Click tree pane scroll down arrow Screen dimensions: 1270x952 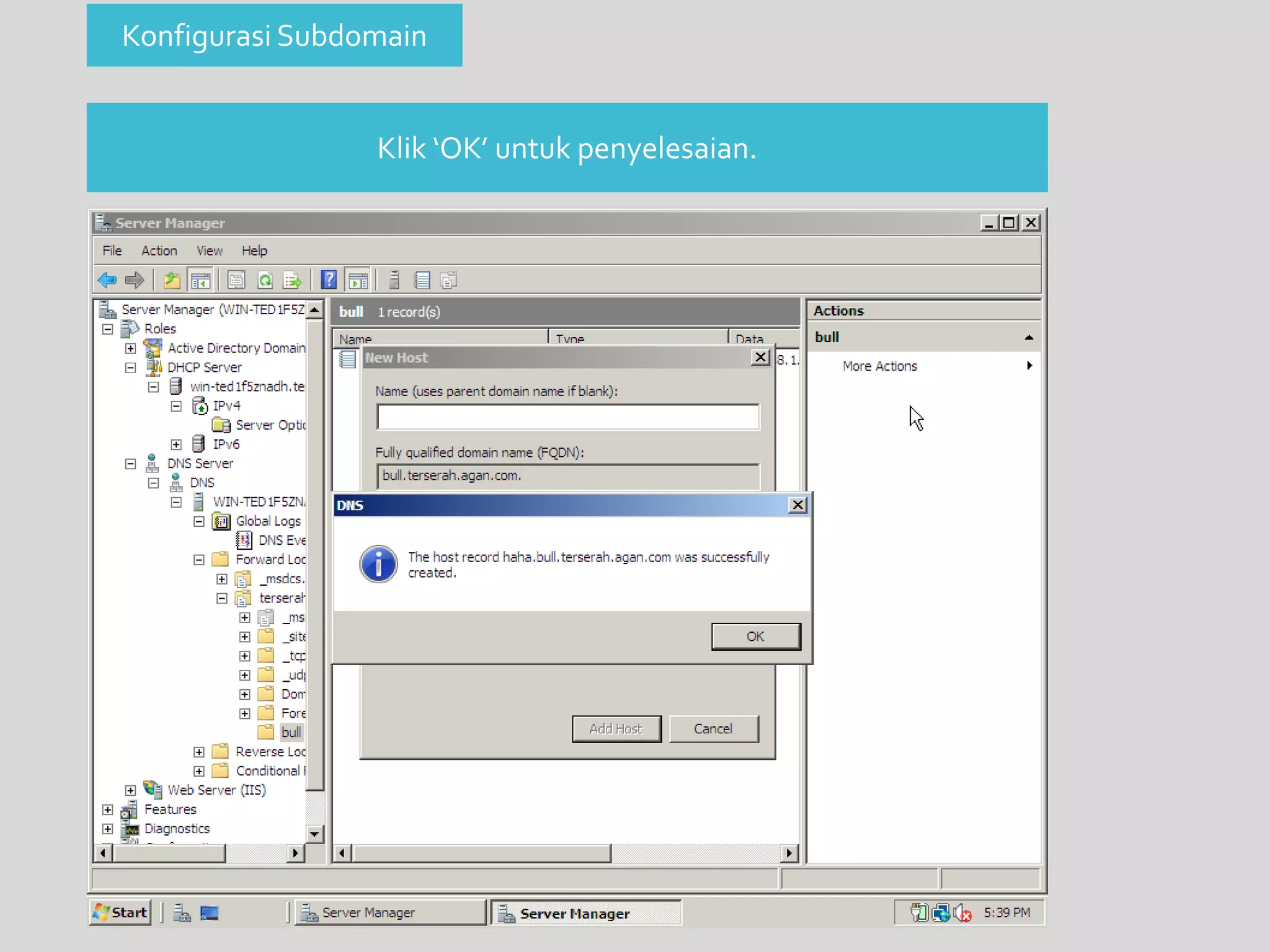(315, 834)
